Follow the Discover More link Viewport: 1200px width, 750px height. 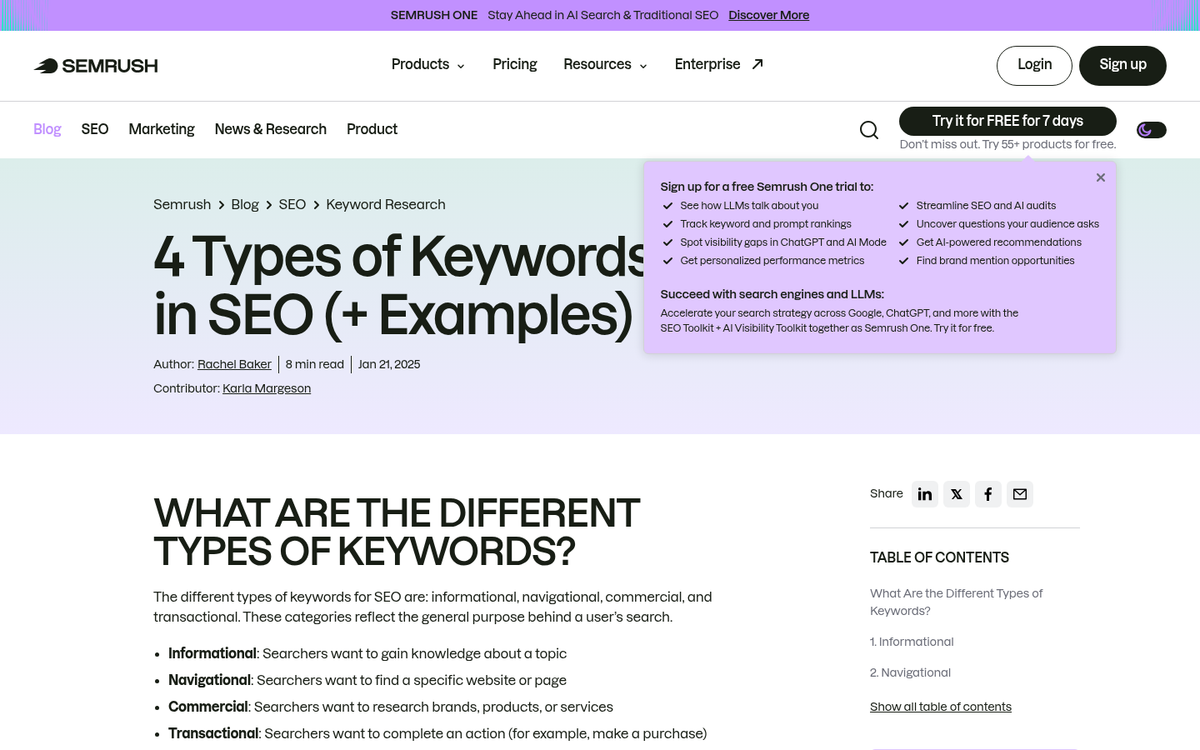[x=768, y=15]
